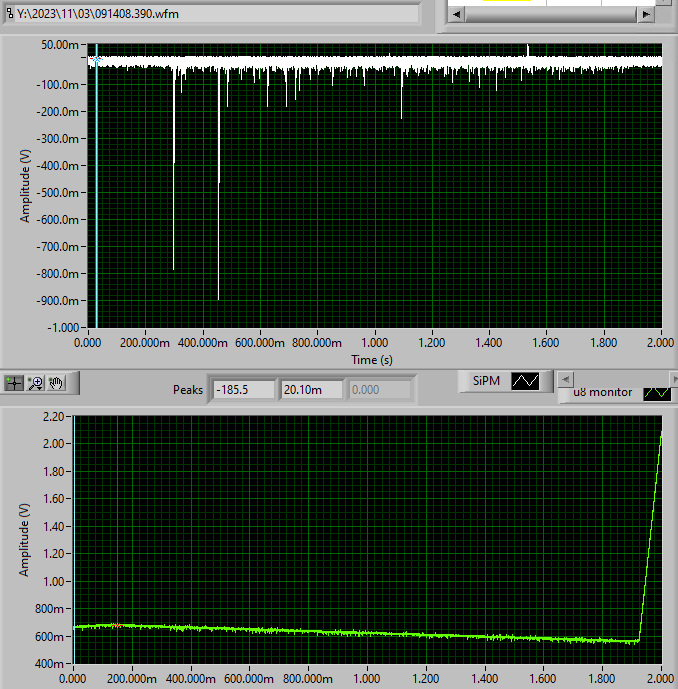Click the 2.000 lower graph X-axis end value
678x689 pixels.
(660, 679)
